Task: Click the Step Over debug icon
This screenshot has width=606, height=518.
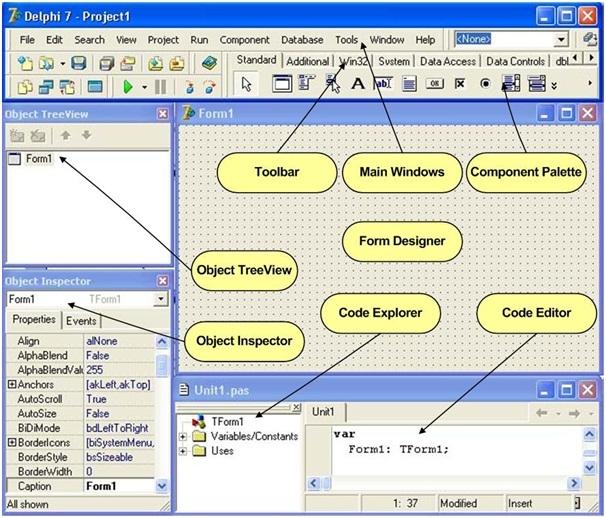Action: [210, 87]
